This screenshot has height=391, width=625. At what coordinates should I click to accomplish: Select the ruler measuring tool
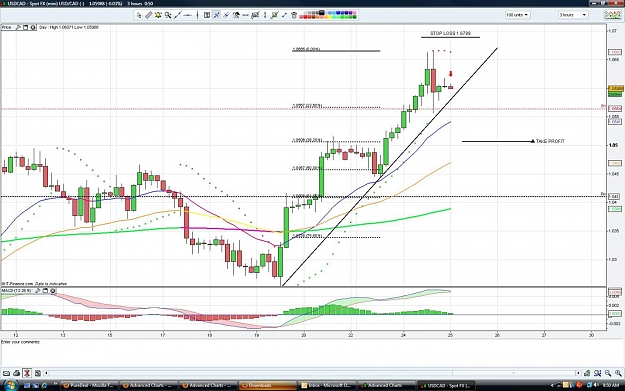149,15
